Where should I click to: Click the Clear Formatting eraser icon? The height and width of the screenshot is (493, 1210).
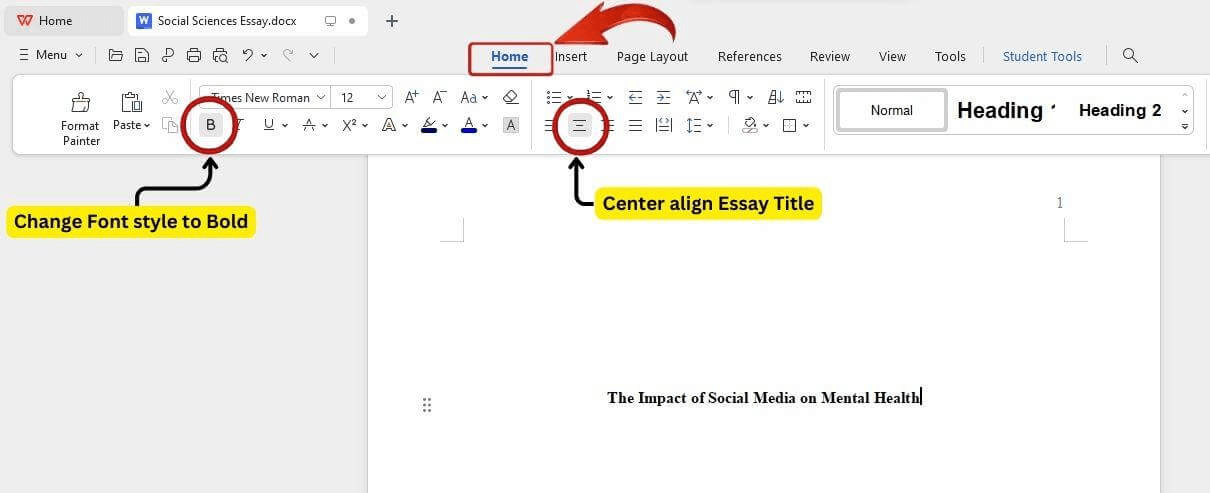(x=510, y=97)
